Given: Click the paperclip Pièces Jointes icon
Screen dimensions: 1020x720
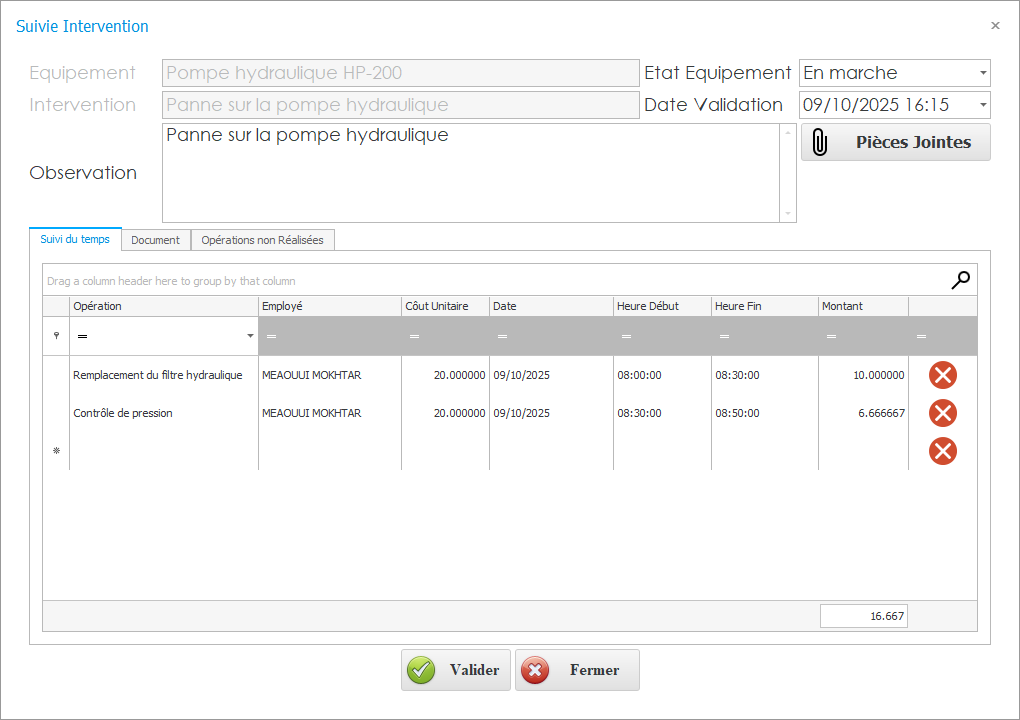Looking at the screenshot, I should 820,142.
